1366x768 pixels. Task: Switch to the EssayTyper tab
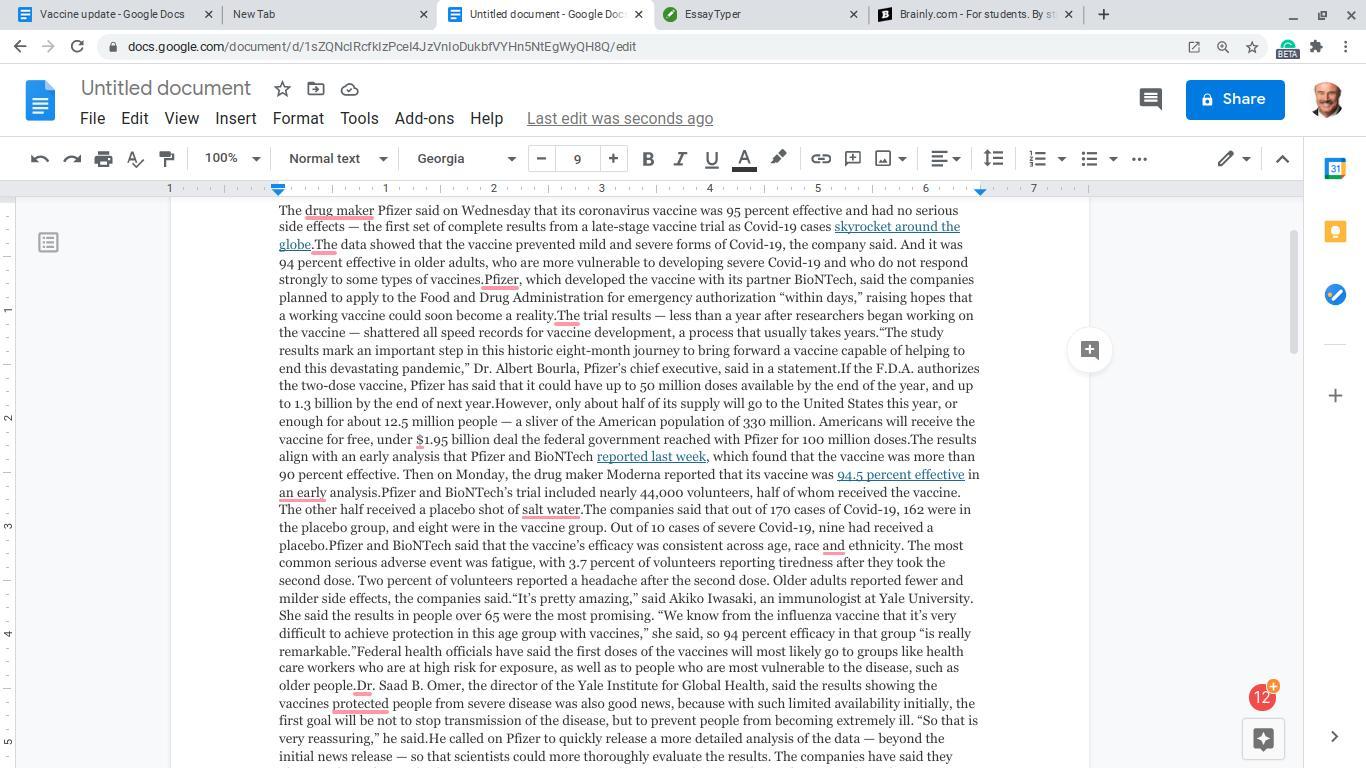tap(760, 15)
